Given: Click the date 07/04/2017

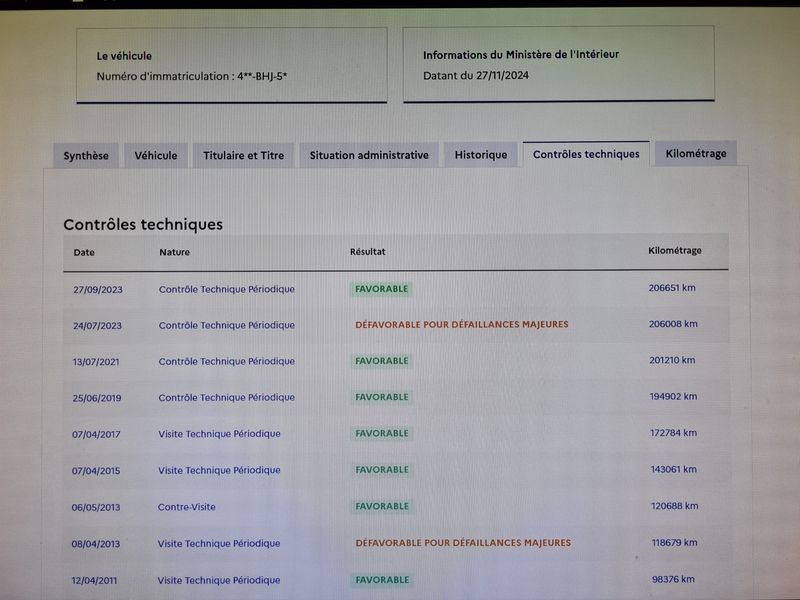Looking at the screenshot, I should pyautogui.click(x=96, y=434).
